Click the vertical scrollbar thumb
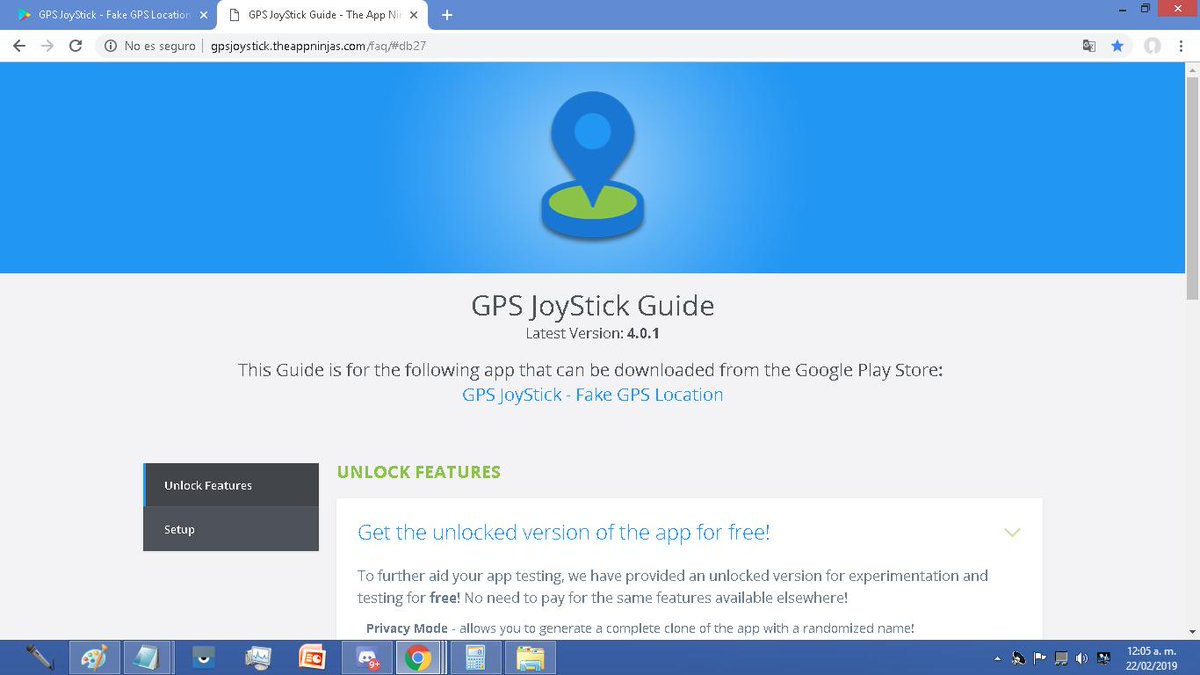This screenshot has height=675, width=1200. tap(1191, 190)
